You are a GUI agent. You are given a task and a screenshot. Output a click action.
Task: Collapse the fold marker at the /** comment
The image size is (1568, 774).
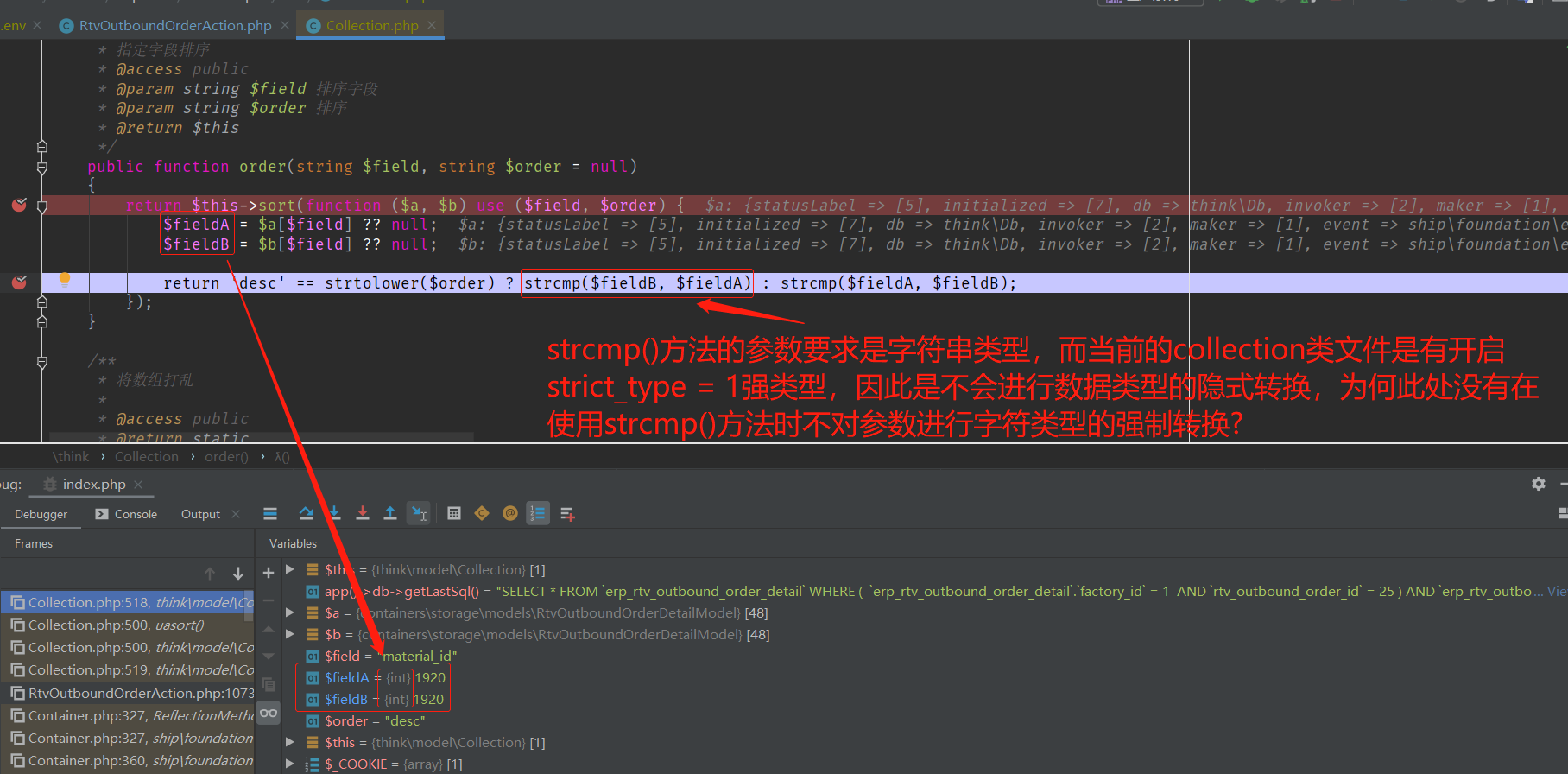click(42, 362)
